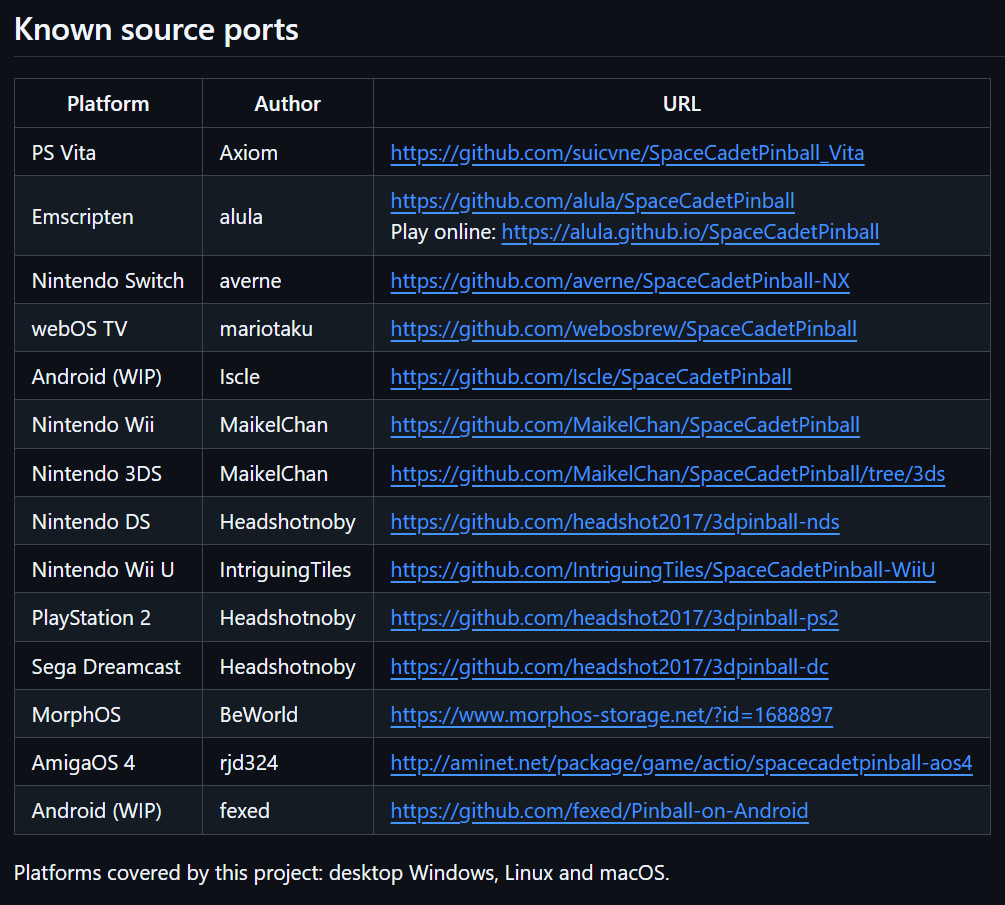Click the URL column header
1005x905 pixels.
[681, 103]
